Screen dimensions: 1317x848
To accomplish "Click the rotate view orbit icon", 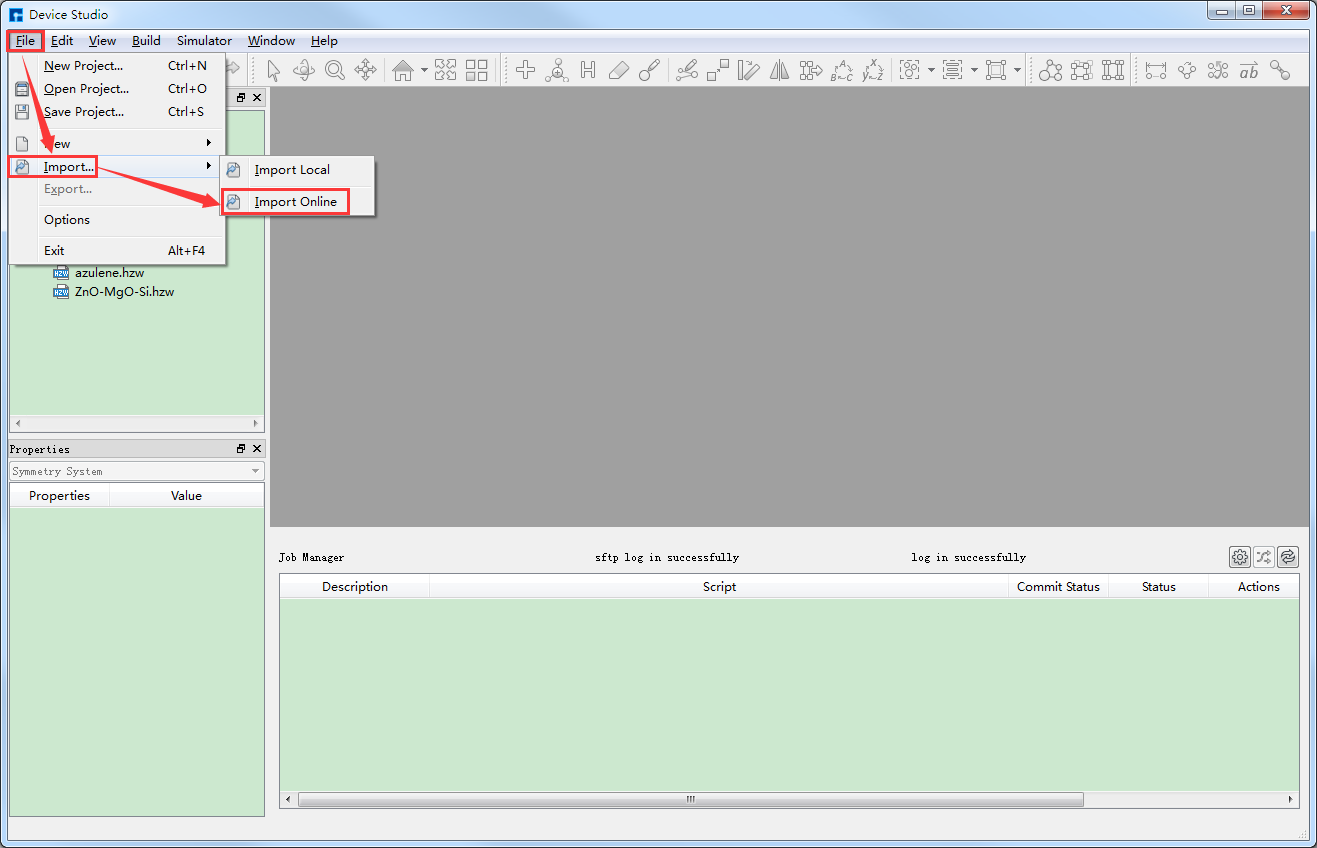I will click(304, 70).
